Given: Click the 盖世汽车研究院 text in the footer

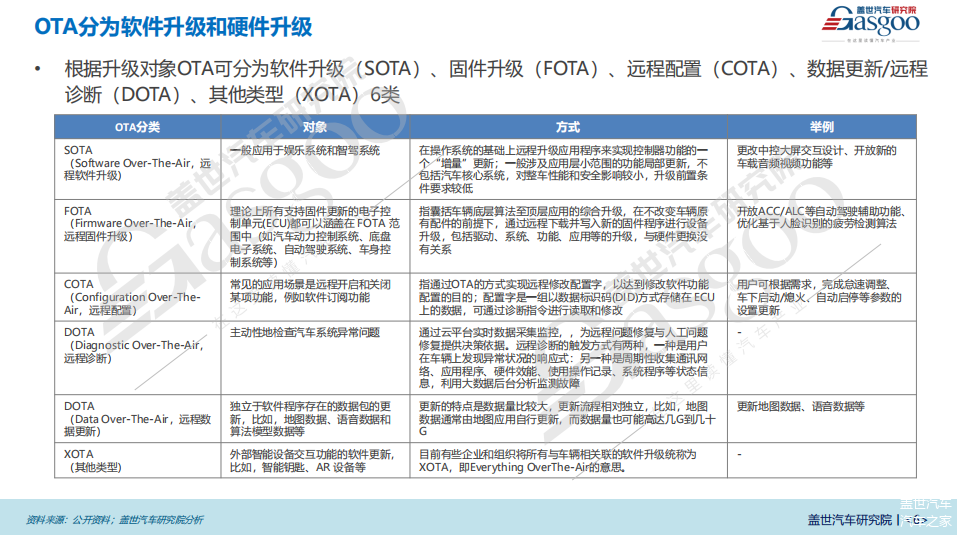Looking at the screenshot, I should 849,520.
